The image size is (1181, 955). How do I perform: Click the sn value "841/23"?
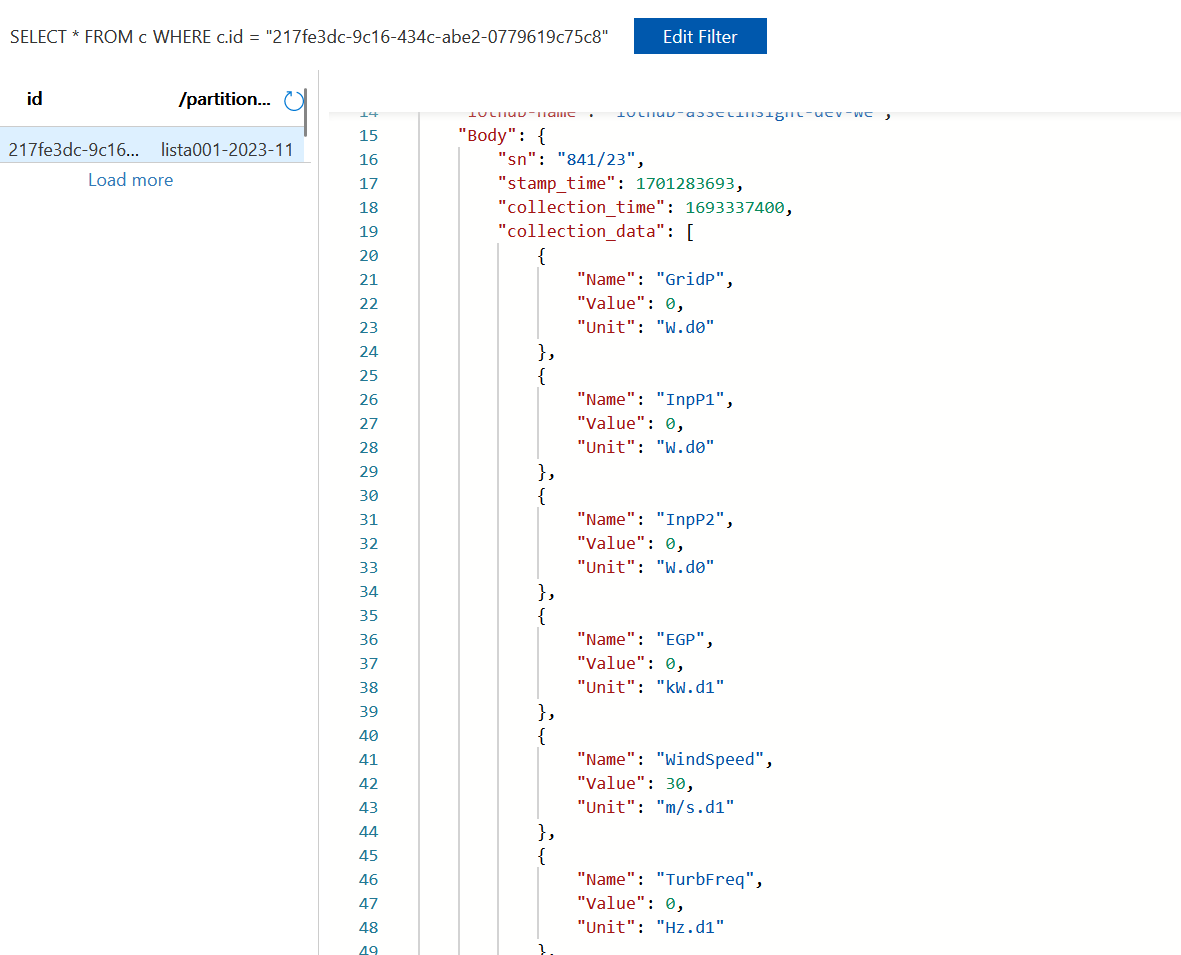pyautogui.click(x=596, y=159)
